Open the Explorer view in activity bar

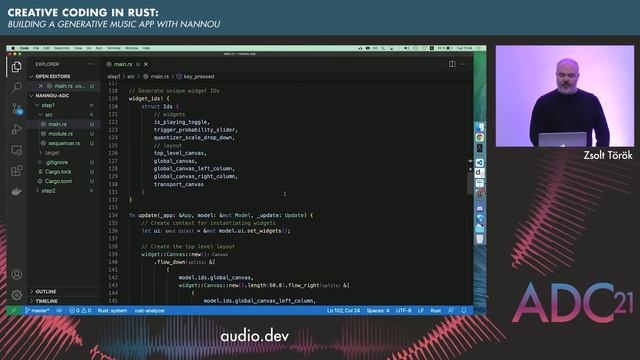16,67
